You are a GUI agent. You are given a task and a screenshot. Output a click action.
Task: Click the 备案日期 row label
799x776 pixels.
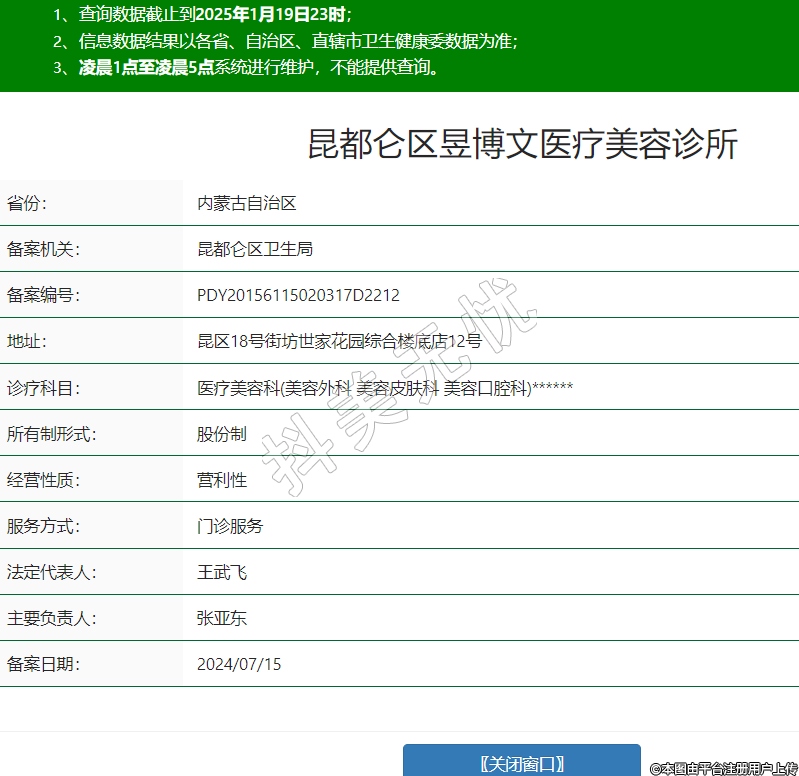43,664
